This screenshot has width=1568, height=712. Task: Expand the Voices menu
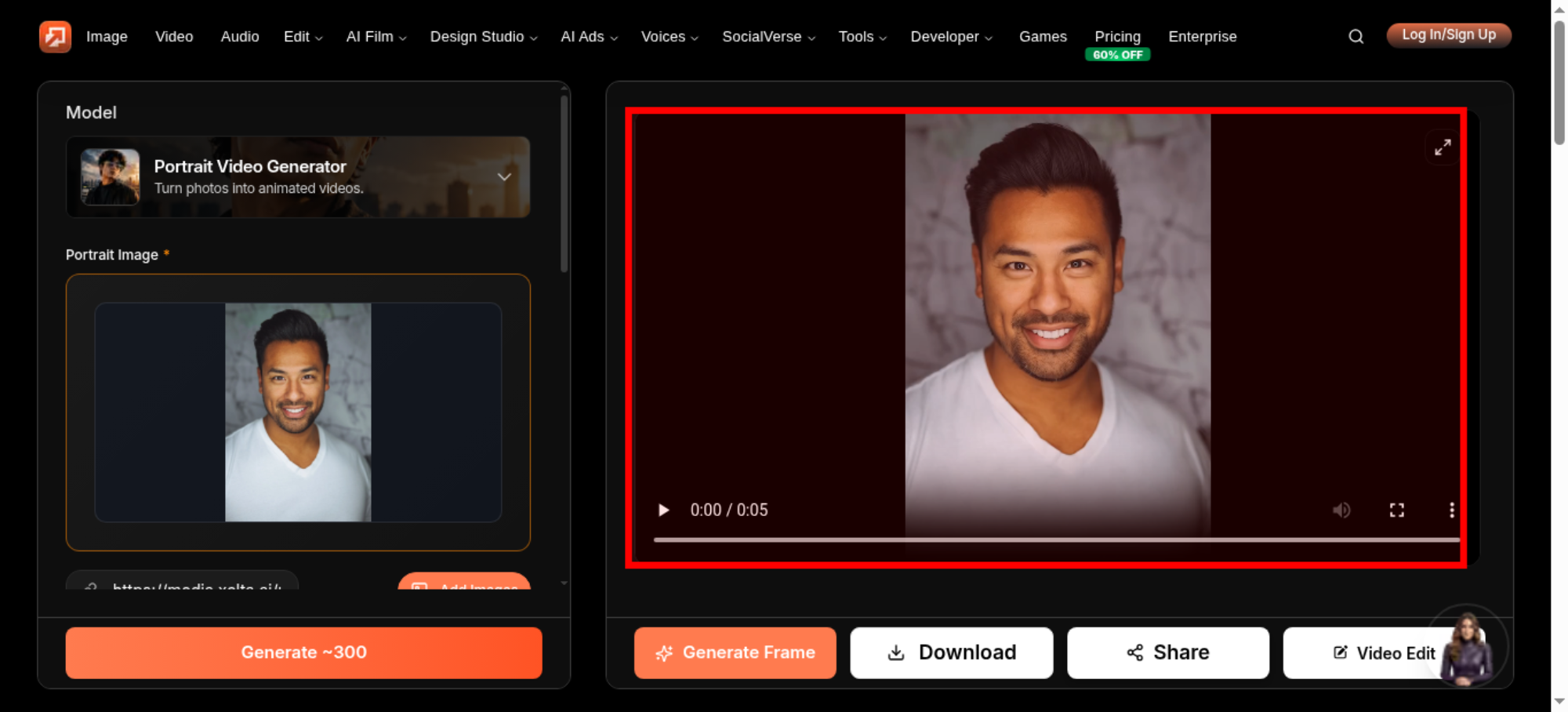click(x=670, y=37)
